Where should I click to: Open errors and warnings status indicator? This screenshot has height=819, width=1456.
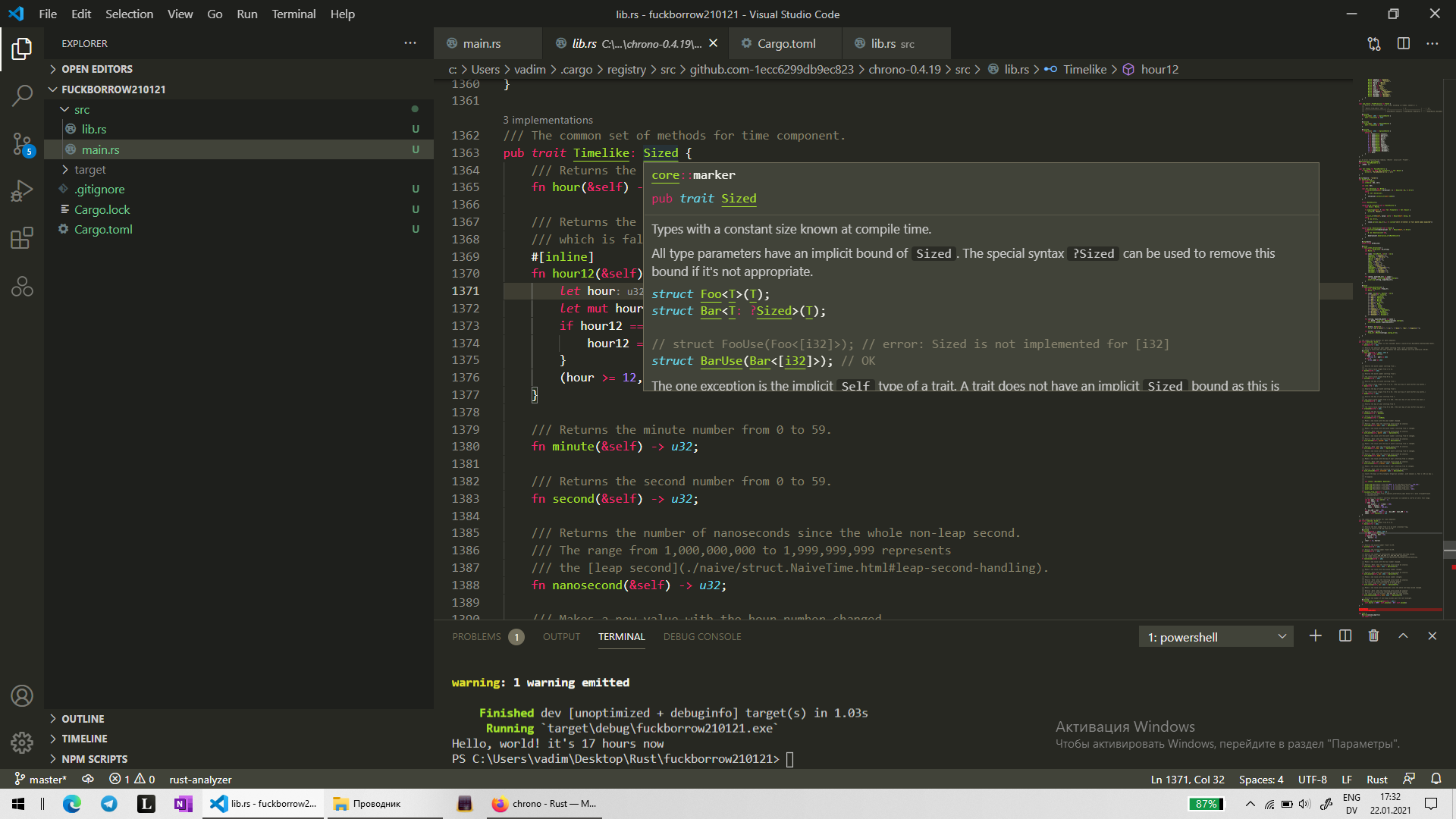tap(132, 779)
